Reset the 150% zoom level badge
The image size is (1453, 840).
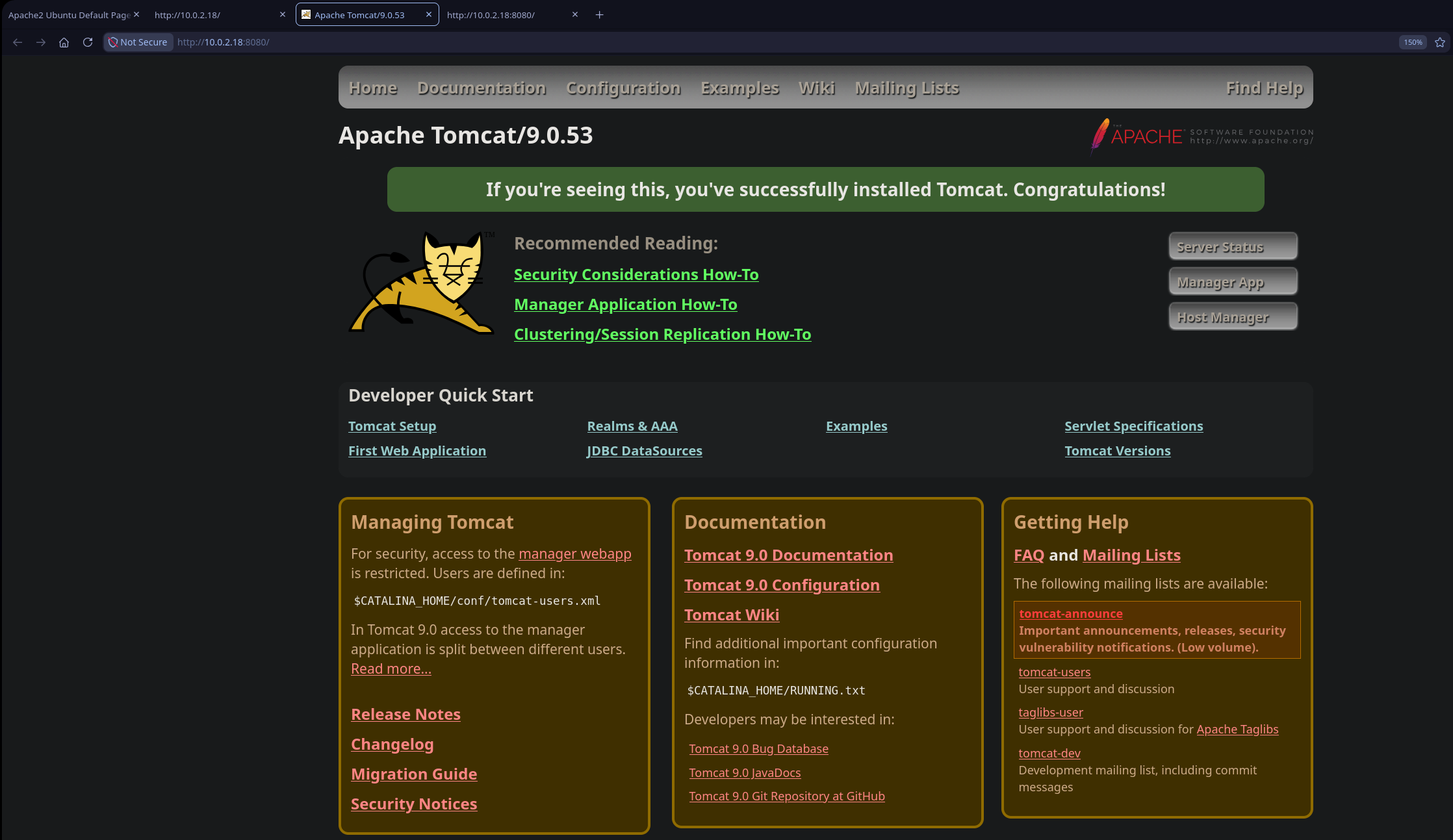[x=1413, y=42]
